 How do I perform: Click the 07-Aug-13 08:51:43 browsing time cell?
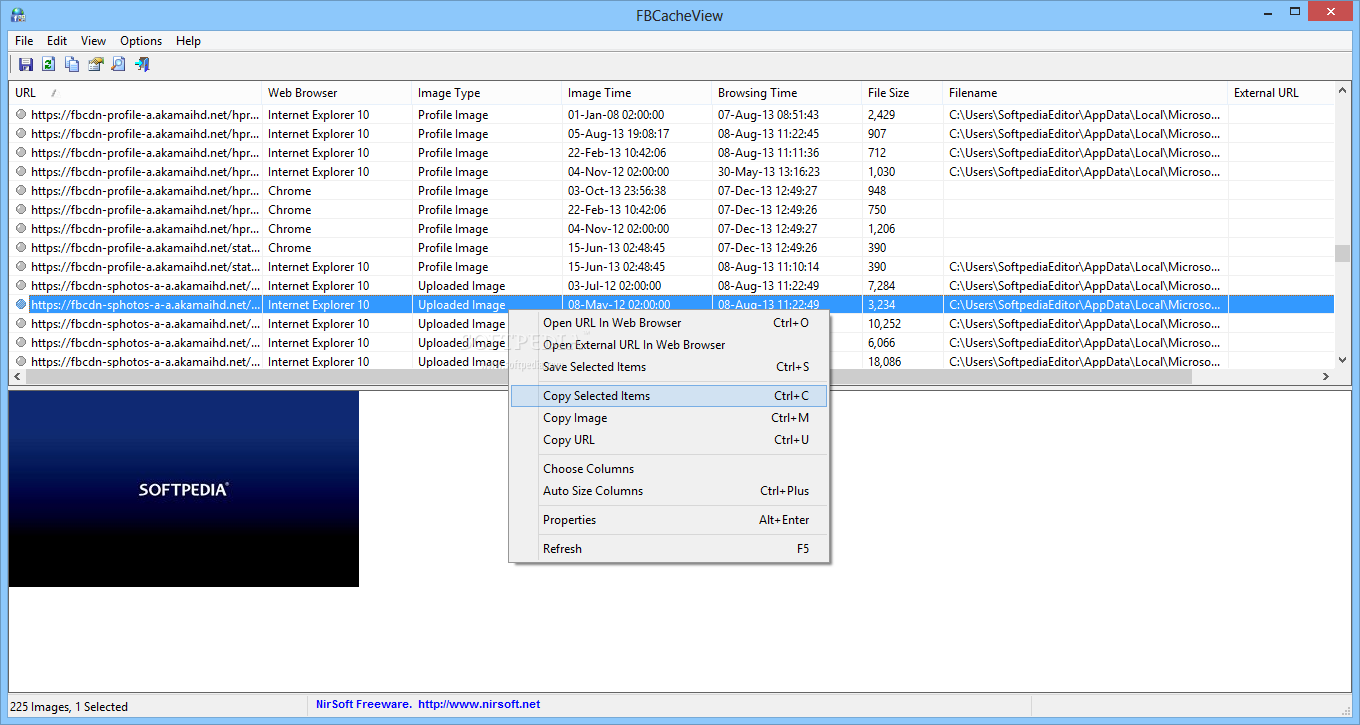tap(768, 115)
